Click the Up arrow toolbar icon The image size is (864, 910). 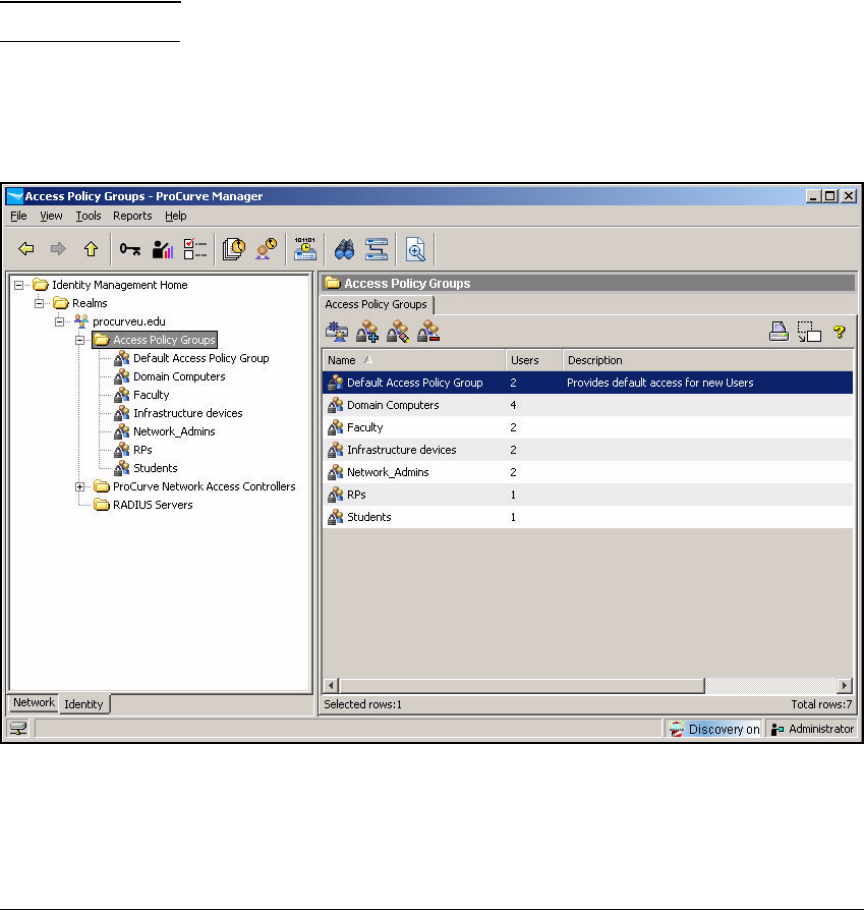pyautogui.click(x=91, y=250)
